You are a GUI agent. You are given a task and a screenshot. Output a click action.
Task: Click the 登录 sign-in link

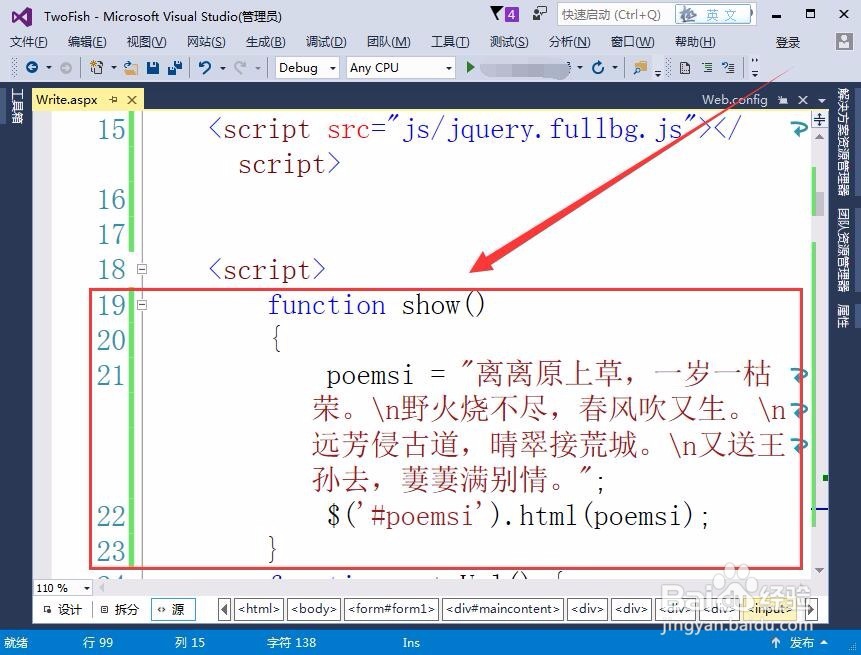coord(787,42)
